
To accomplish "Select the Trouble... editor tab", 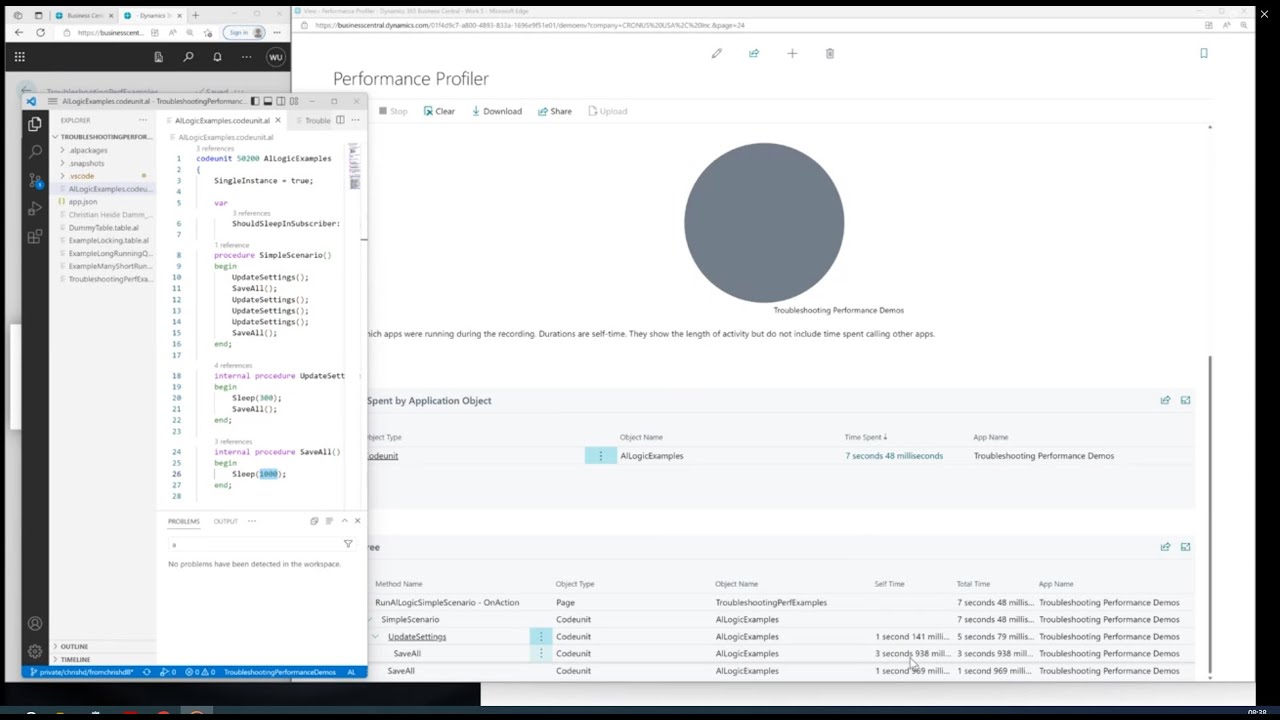I will click(x=318, y=120).
